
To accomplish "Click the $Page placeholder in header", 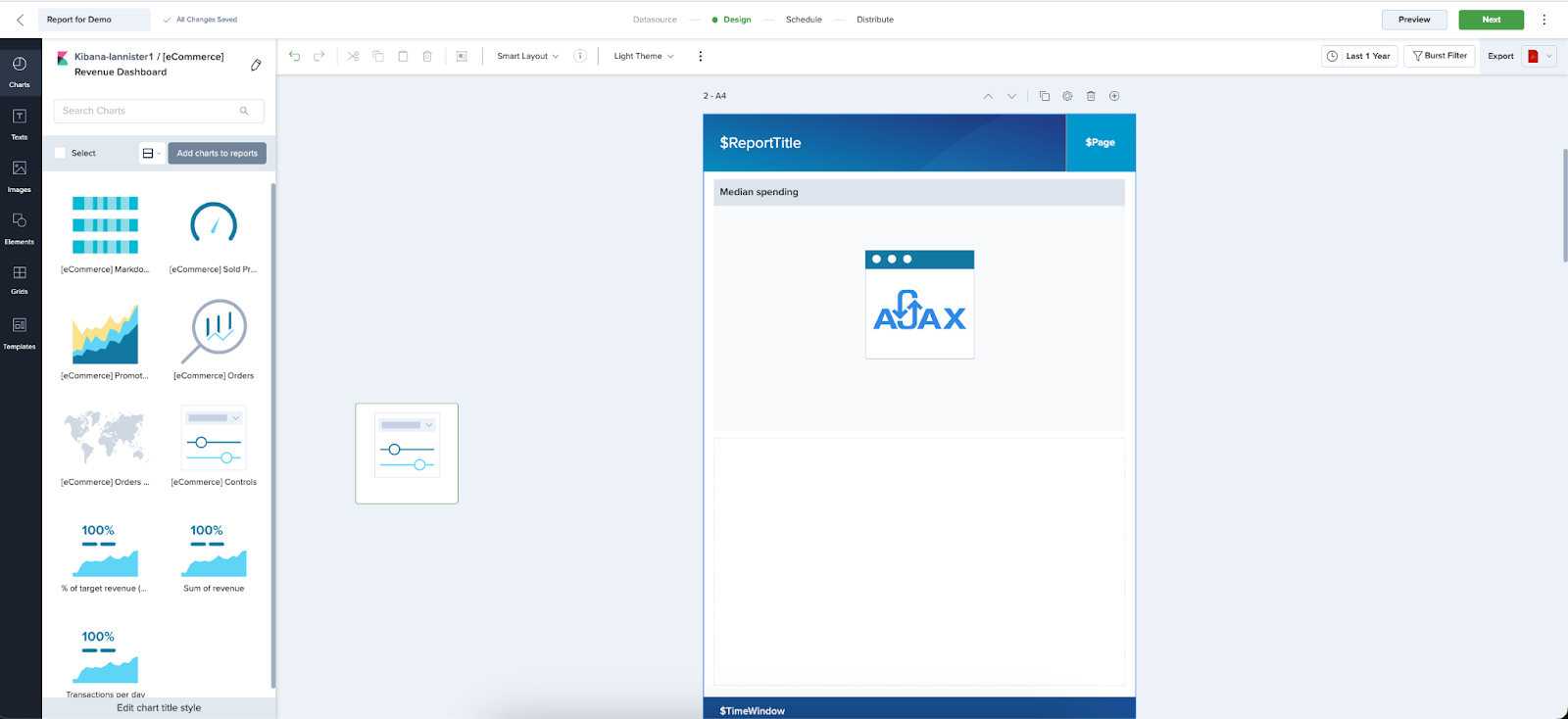I will pyautogui.click(x=1101, y=142).
